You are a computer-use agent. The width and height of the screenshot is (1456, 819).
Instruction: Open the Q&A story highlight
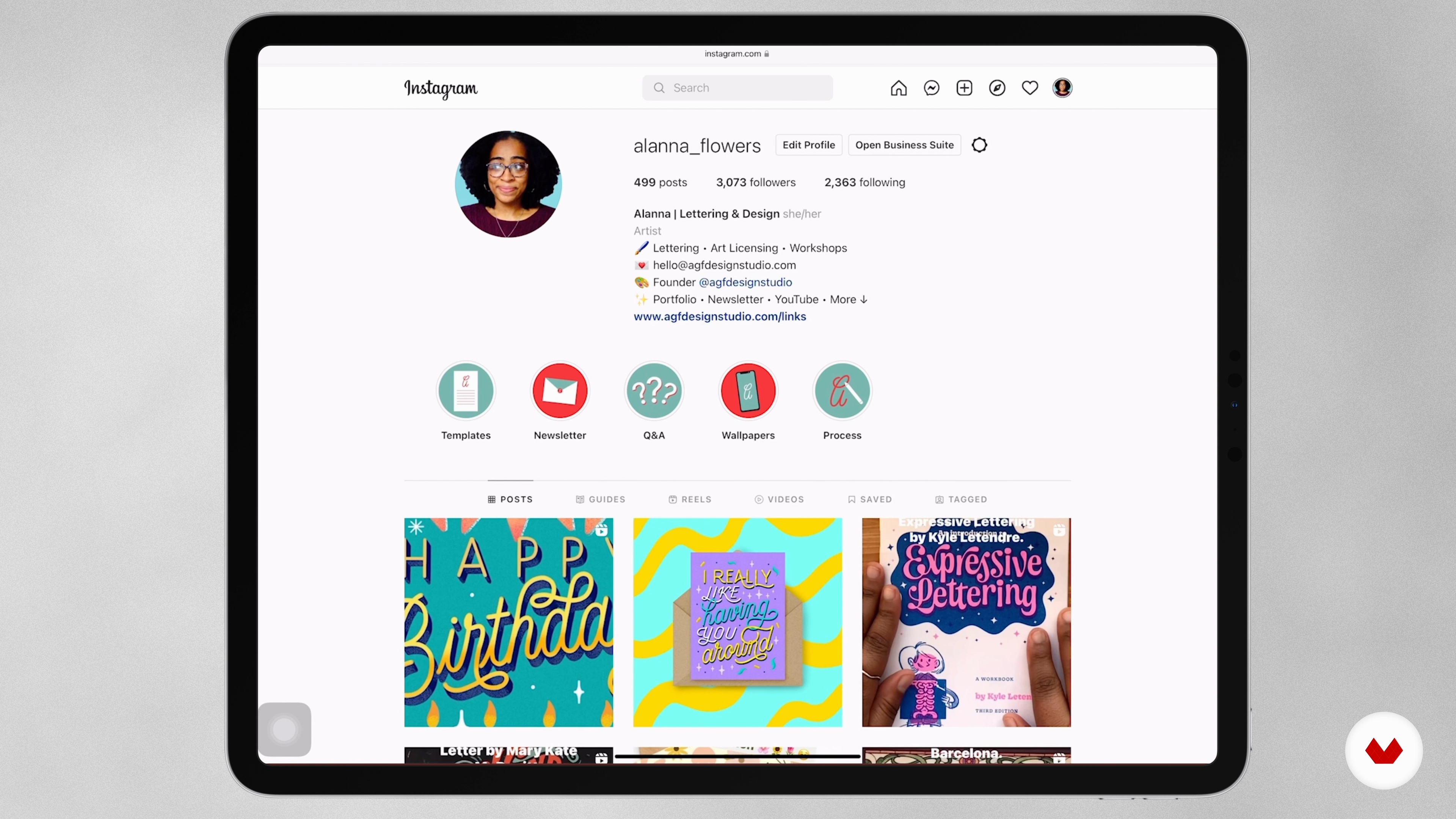coord(654,391)
